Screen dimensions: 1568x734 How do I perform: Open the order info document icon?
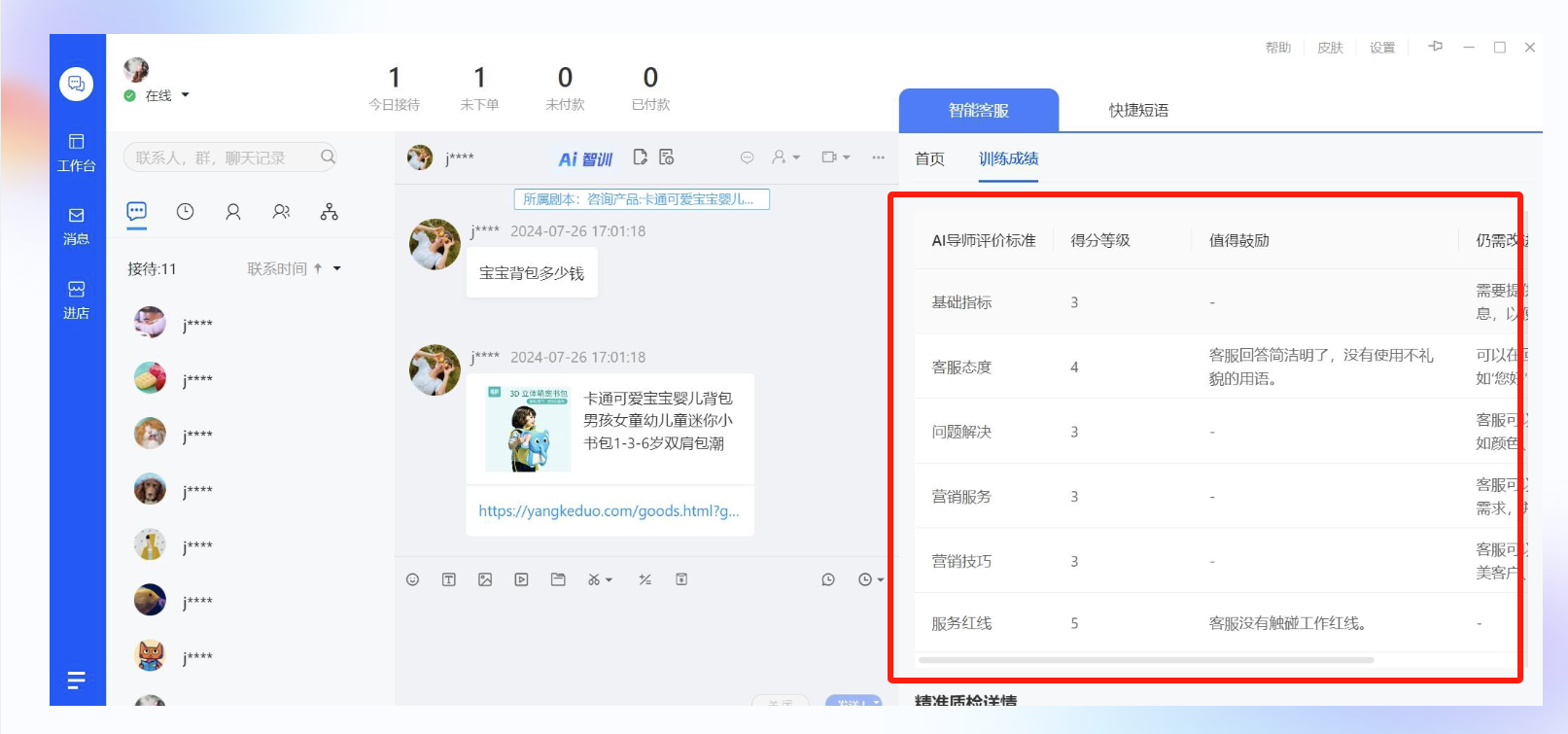(x=666, y=157)
